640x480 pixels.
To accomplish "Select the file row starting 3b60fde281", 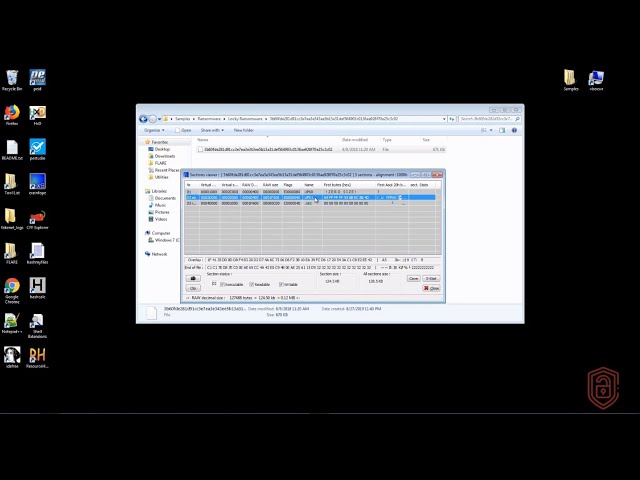I will pyautogui.click(x=321, y=149).
